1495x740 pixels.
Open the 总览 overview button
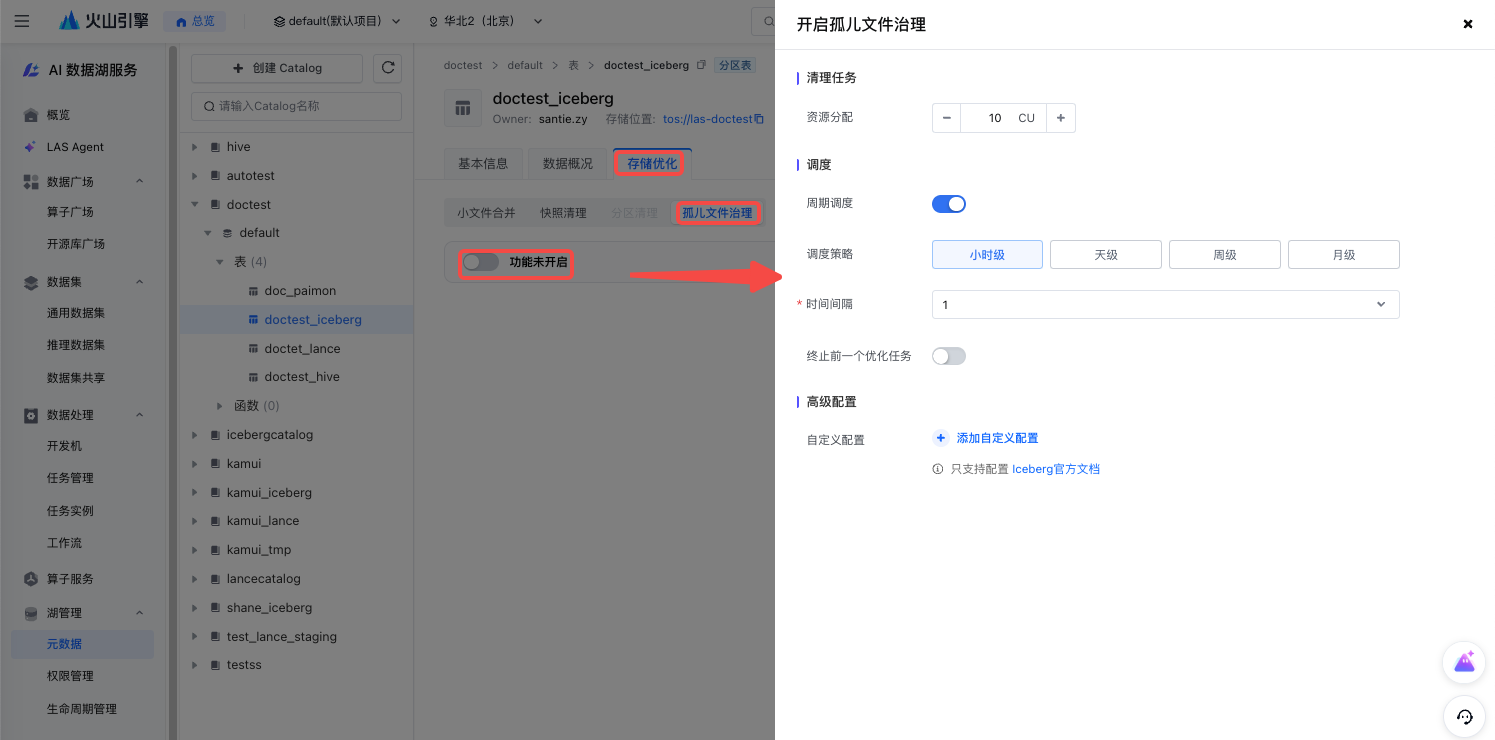(195, 21)
